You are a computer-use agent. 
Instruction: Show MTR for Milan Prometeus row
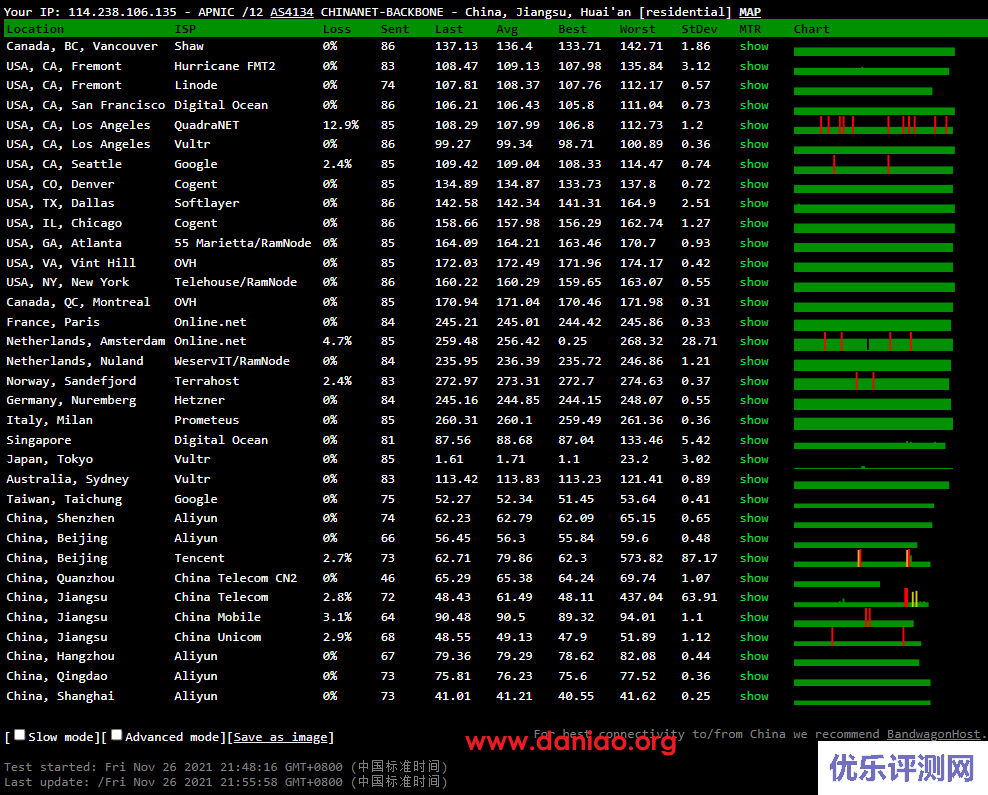tap(754, 420)
